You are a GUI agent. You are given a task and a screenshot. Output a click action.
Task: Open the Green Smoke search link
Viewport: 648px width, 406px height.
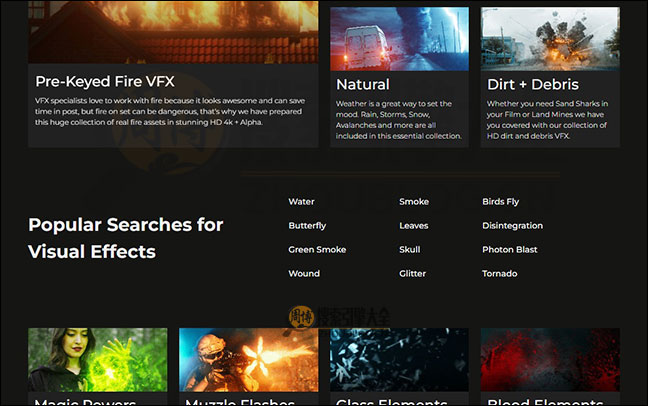(317, 250)
